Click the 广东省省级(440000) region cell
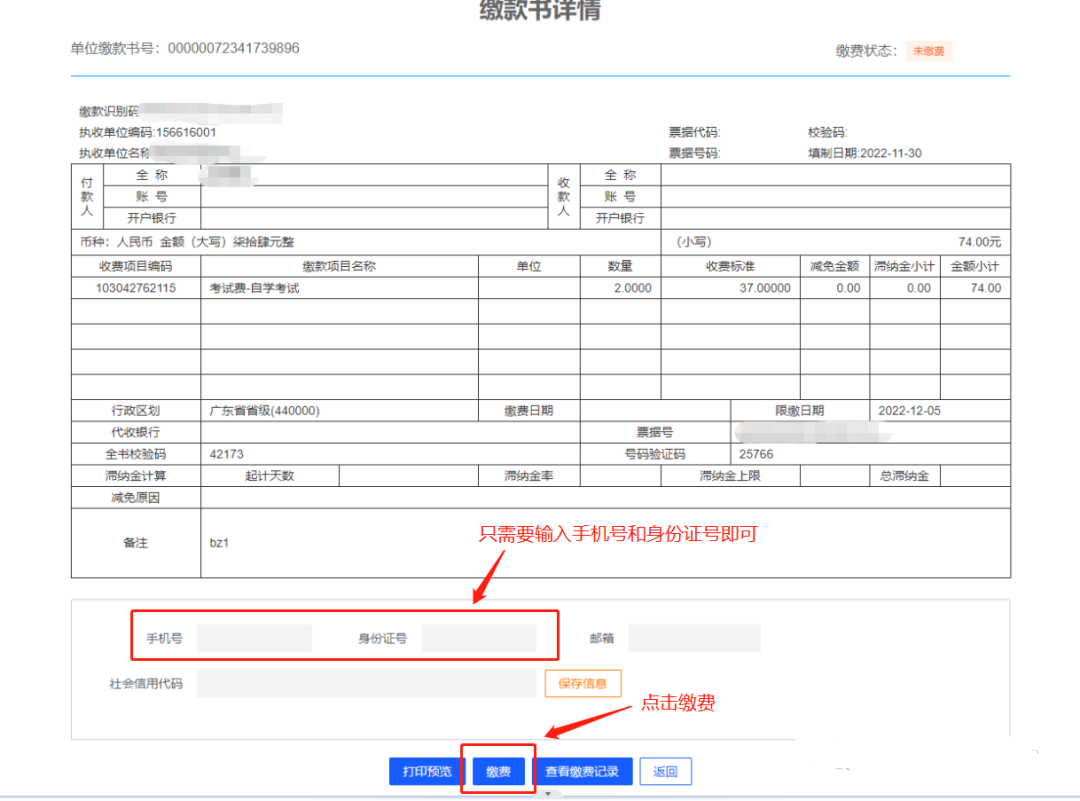Image resolution: width=1080 pixels, height=801 pixels. pos(264,410)
